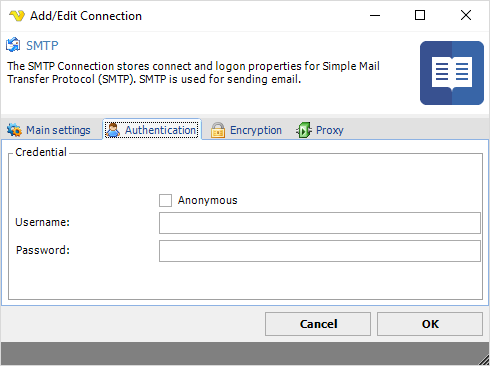Close the Add/Edit Connection window
490x366 pixels.
(466, 15)
